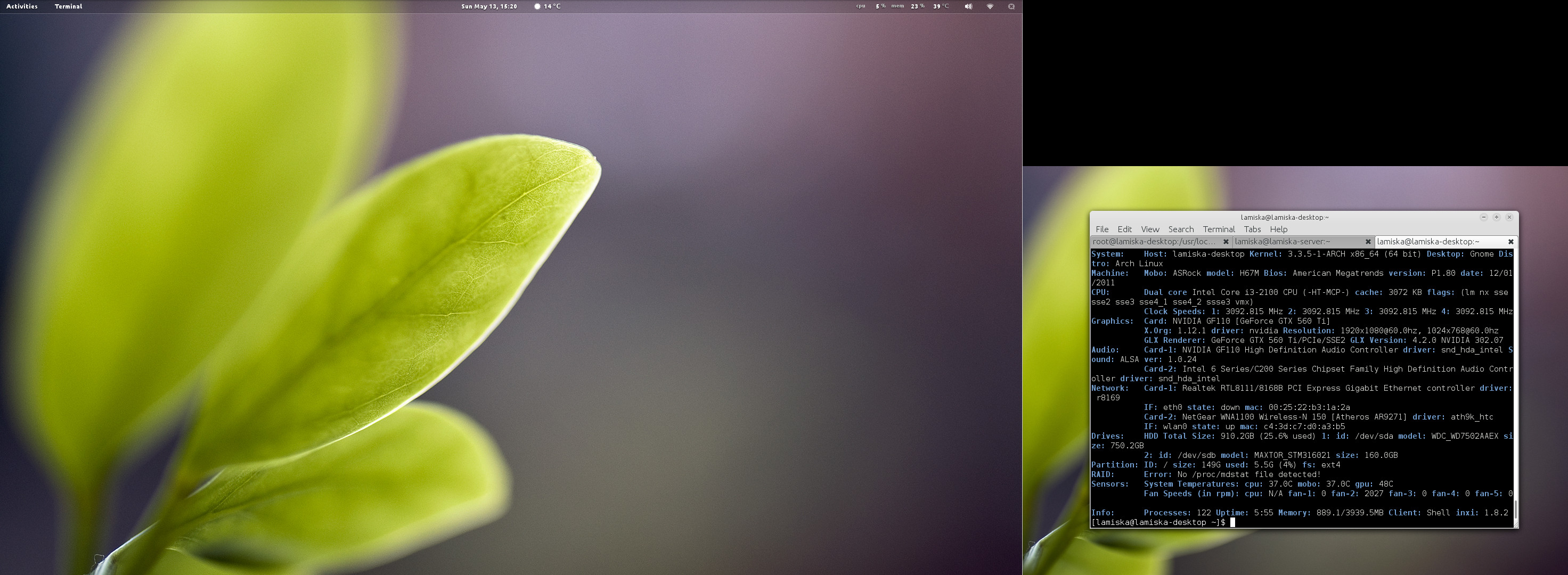This screenshot has width=1568, height=575.
Task: Click the 'Drives:' label in terminal output
Action: tap(1107, 436)
